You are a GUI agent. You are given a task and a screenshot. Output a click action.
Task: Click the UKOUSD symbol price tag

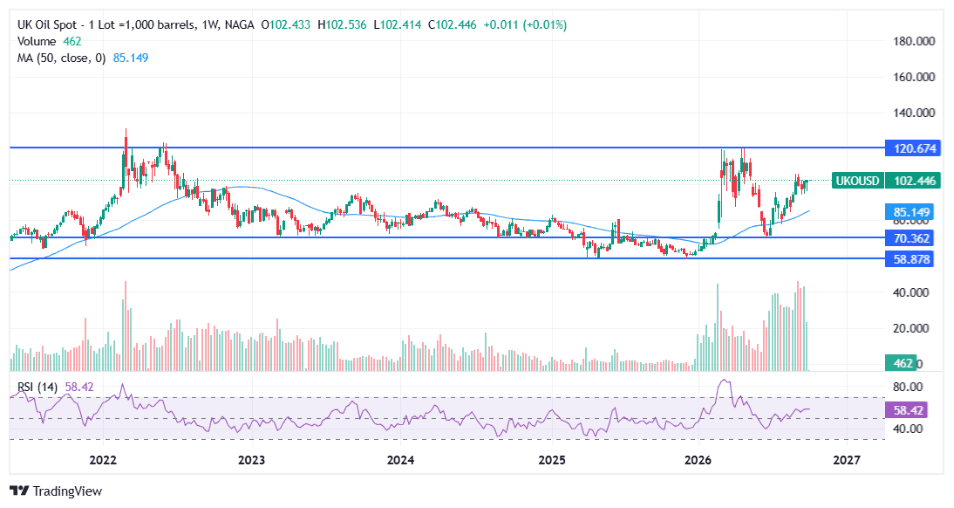[857, 181]
